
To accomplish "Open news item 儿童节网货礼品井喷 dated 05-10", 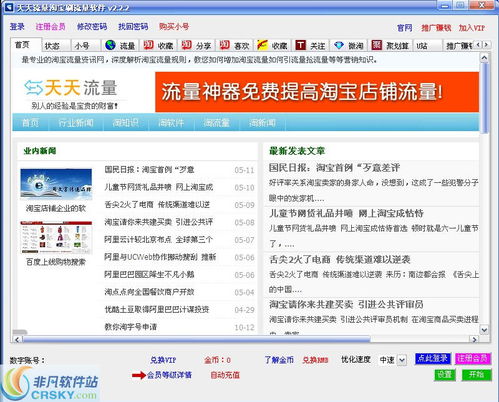I will 159,187.
